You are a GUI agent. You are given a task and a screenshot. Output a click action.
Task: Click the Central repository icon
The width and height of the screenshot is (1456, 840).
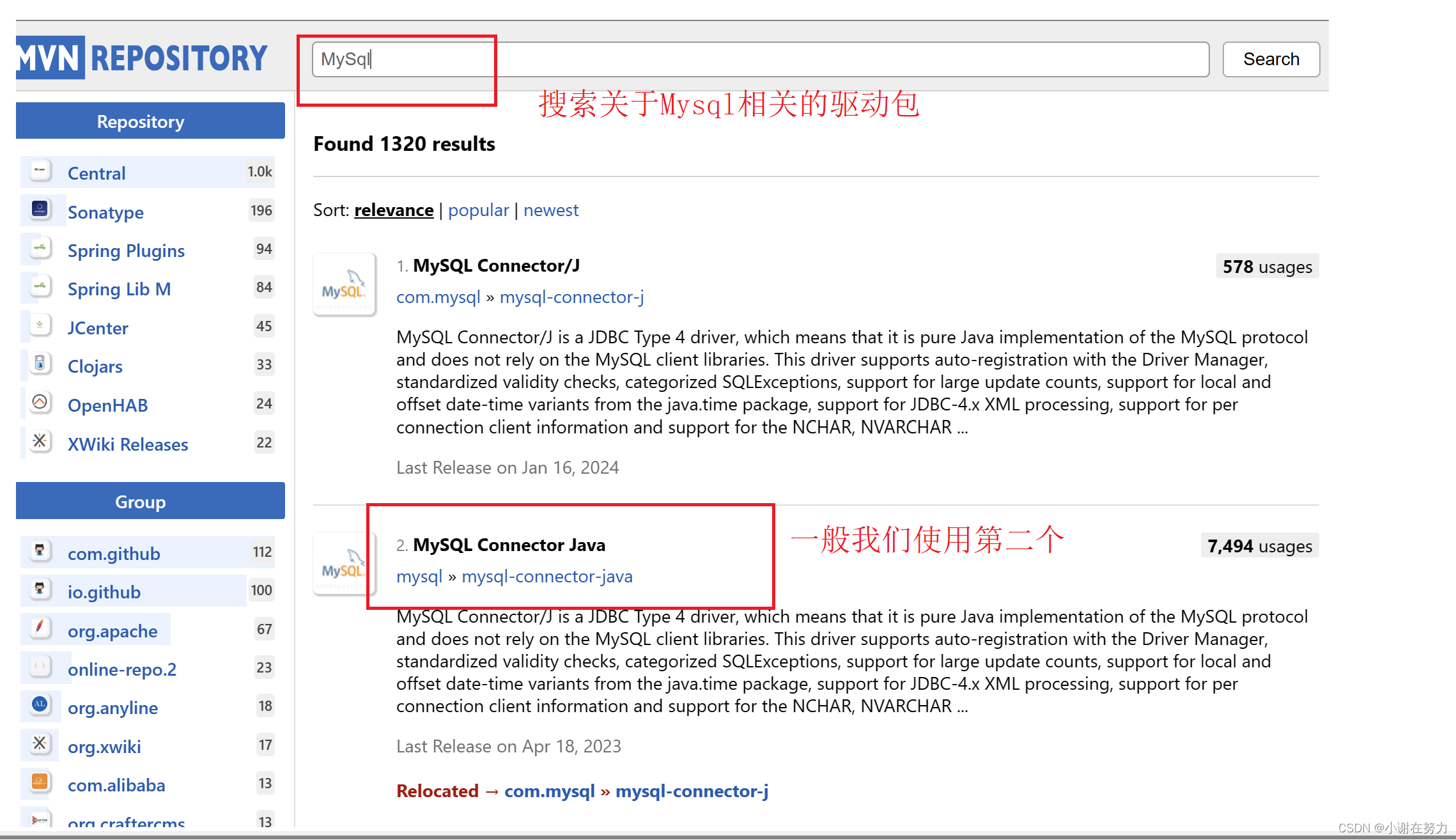pos(40,171)
